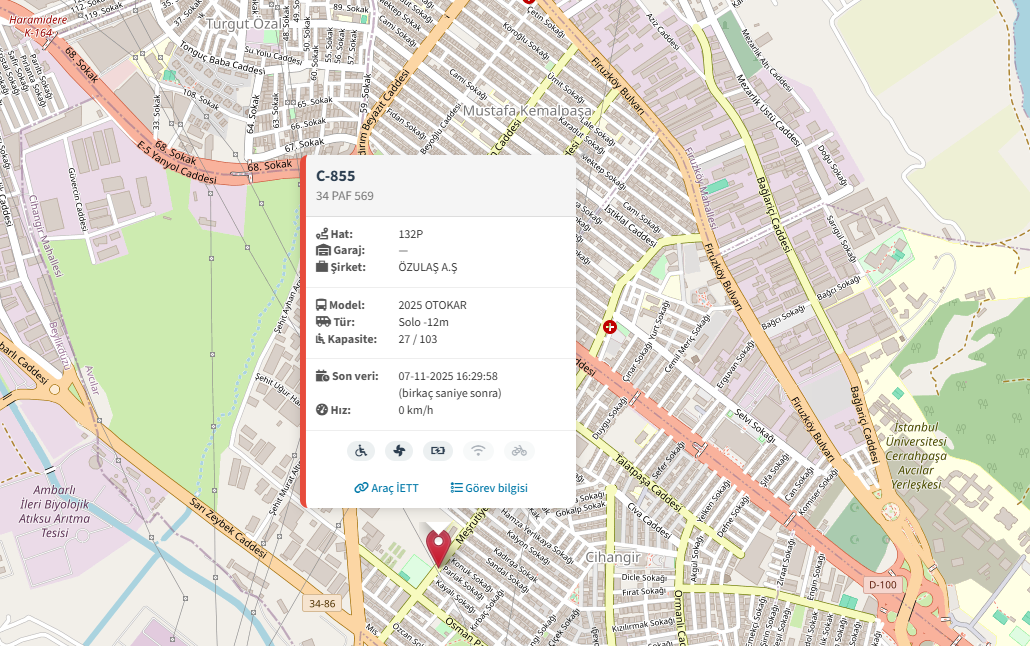This screenshot has height=646, width=1030.
Task: Click the USB charging battery icon
Action: 438,451
